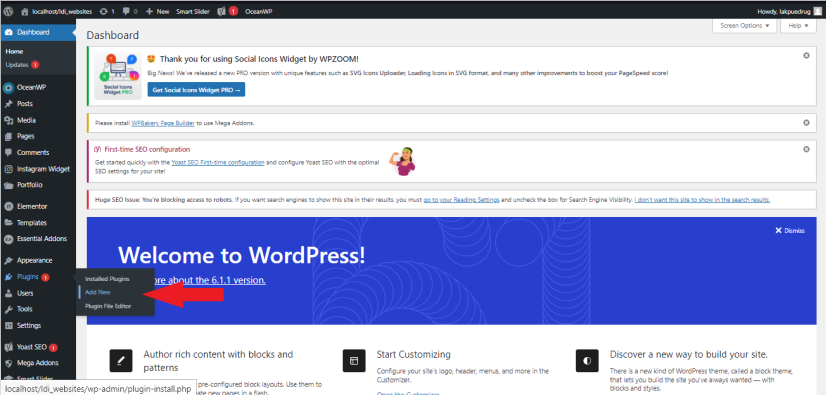Image resolution: width=826 pixels, height=395 pixels.
Task: Dismiss the Welcome to WordPress panel
Action: 790,231
